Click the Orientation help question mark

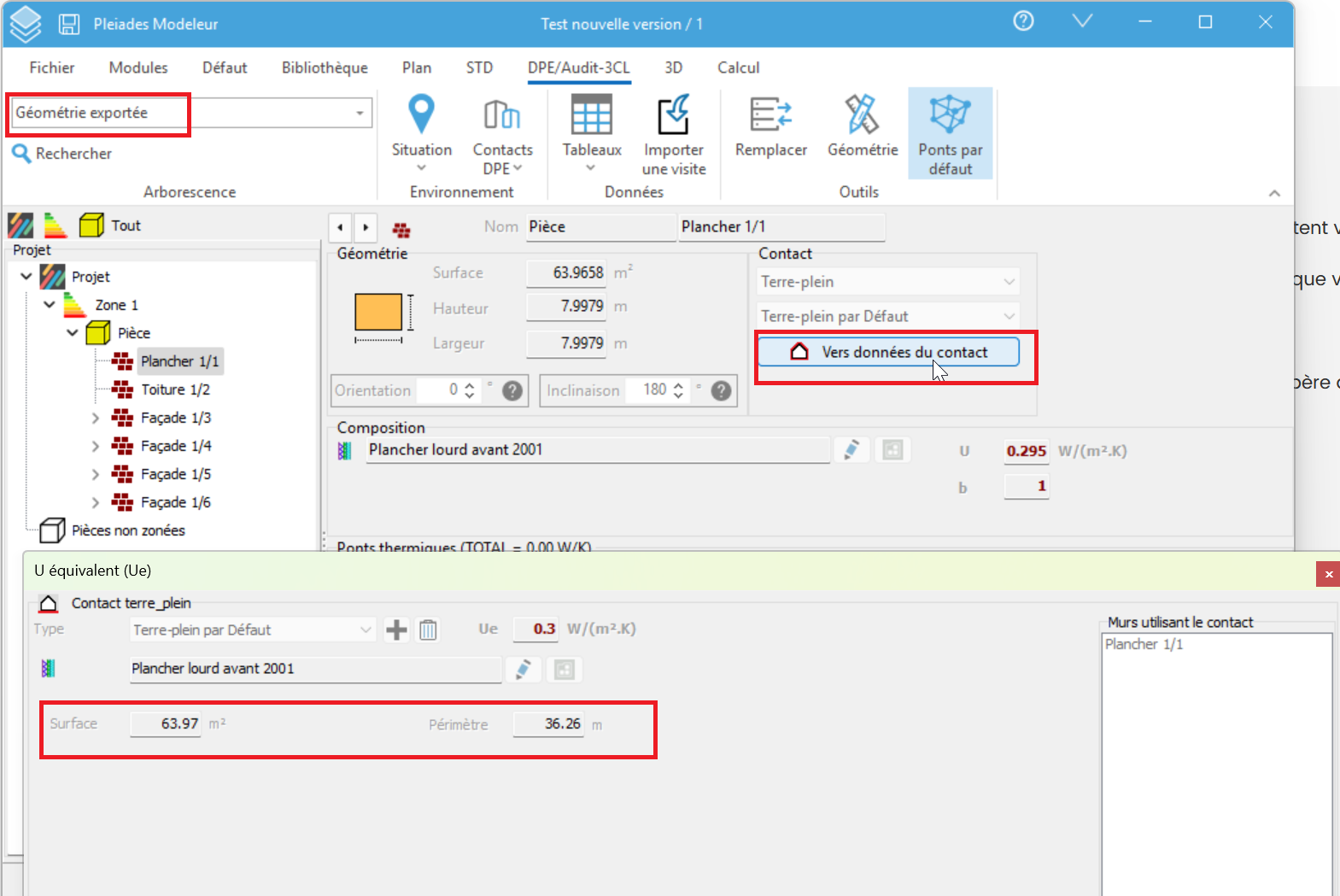512,391
